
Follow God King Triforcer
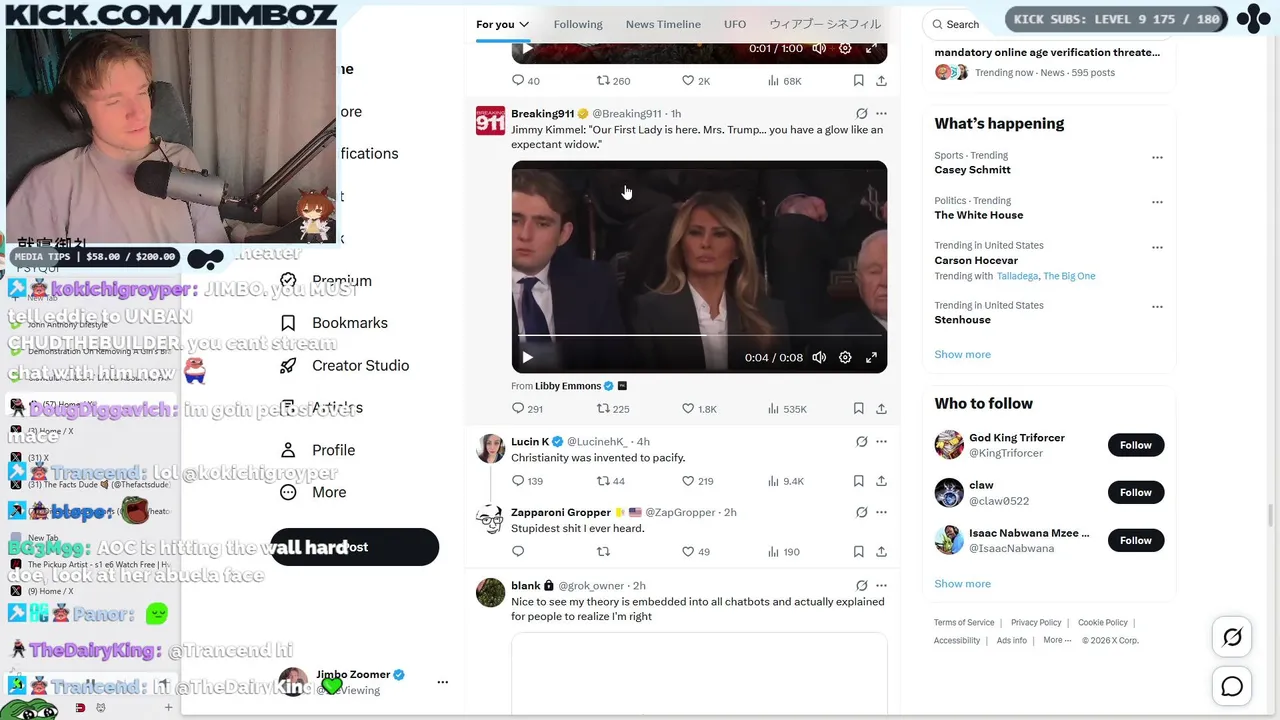pos(1136,445)
